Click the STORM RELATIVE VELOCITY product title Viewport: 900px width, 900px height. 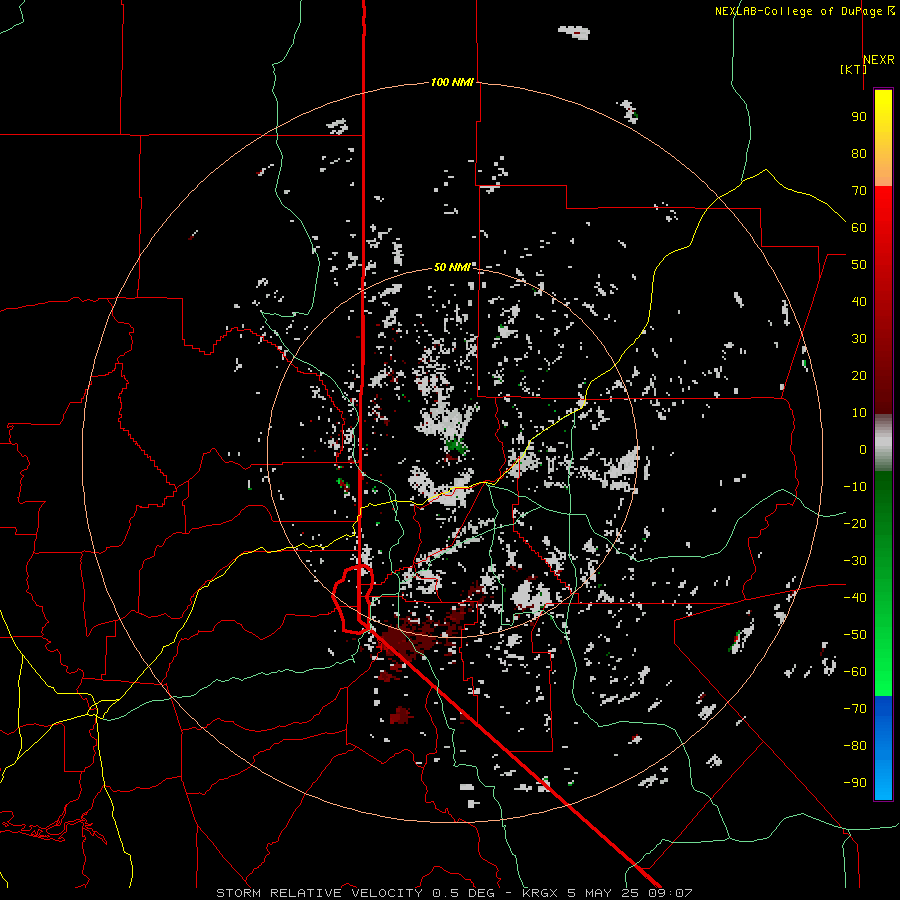pyautogui.click(x=319, y=893)
